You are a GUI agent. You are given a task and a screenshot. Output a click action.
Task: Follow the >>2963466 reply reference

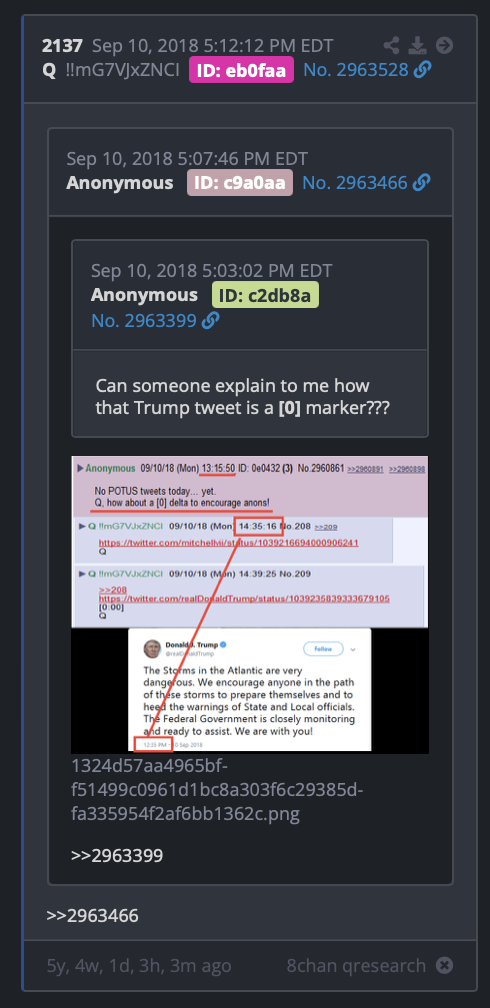[x=92, y=915]
